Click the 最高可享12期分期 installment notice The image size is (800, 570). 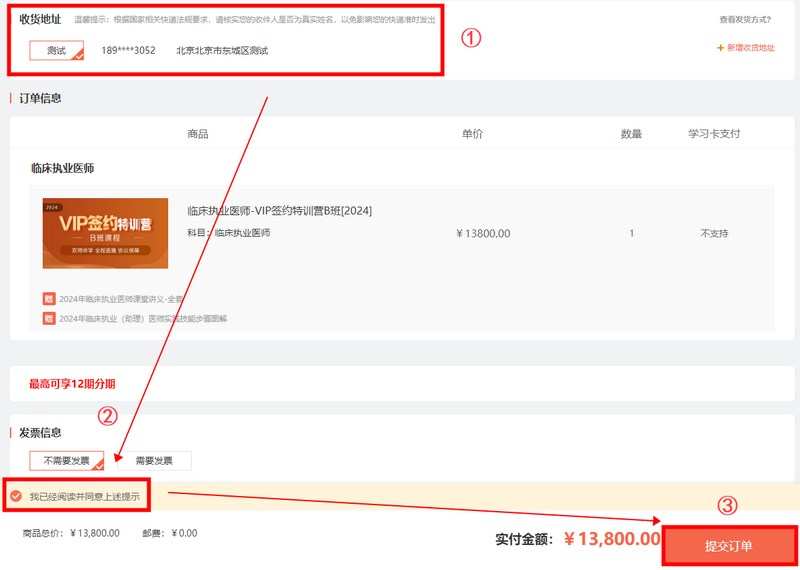tap(72, 383)
